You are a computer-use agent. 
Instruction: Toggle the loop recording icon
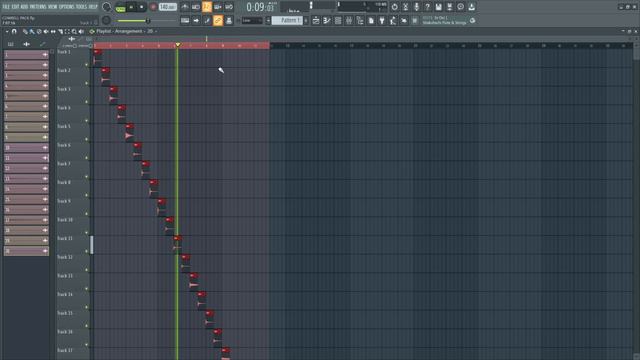(229, 7)
